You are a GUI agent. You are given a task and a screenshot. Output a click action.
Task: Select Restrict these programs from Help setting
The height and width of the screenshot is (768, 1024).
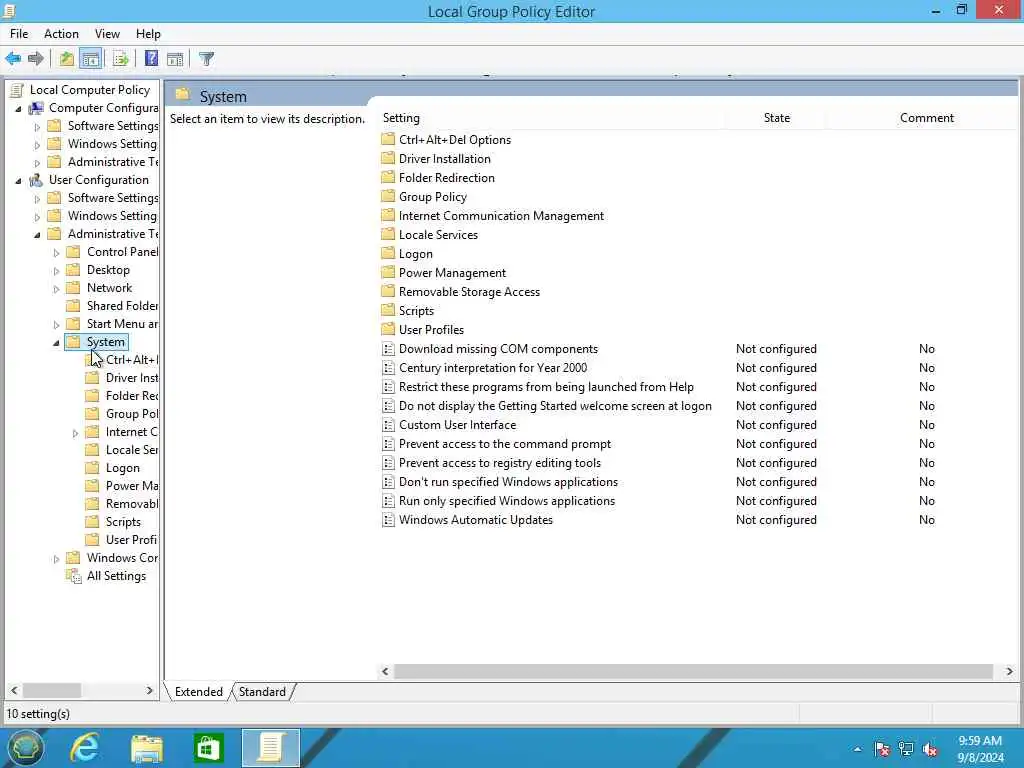tap(546, 387)
